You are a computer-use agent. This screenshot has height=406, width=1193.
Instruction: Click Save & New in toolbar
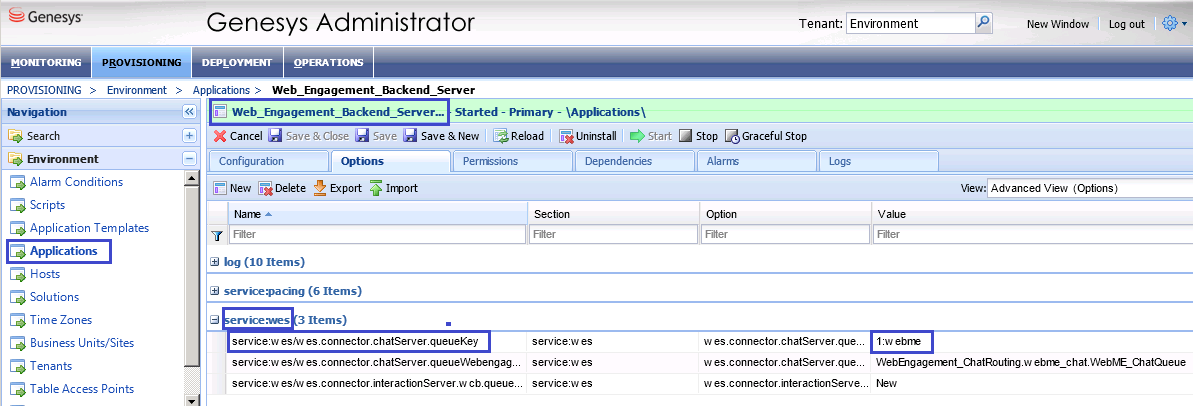[x=441, y=136]
